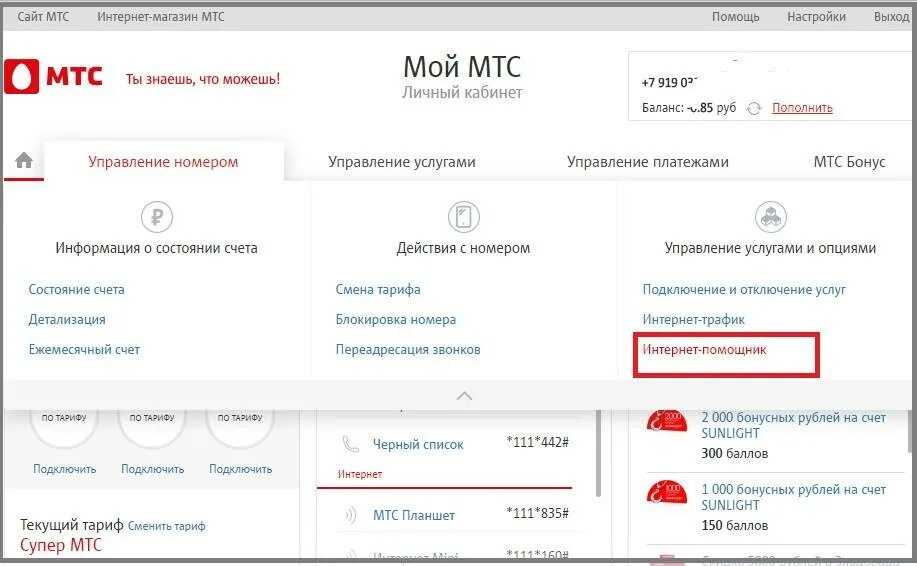Click the services list vertical scrollbar
This screenshot has width=917, height=566.
(x=598, y=453)
